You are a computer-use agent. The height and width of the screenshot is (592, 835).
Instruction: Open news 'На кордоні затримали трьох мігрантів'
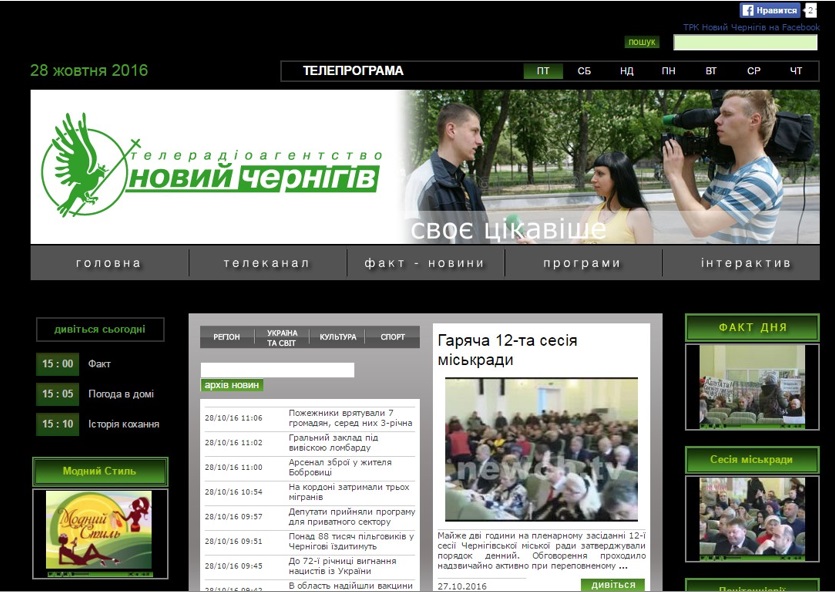pyautogui.click(x=349, y=492)
